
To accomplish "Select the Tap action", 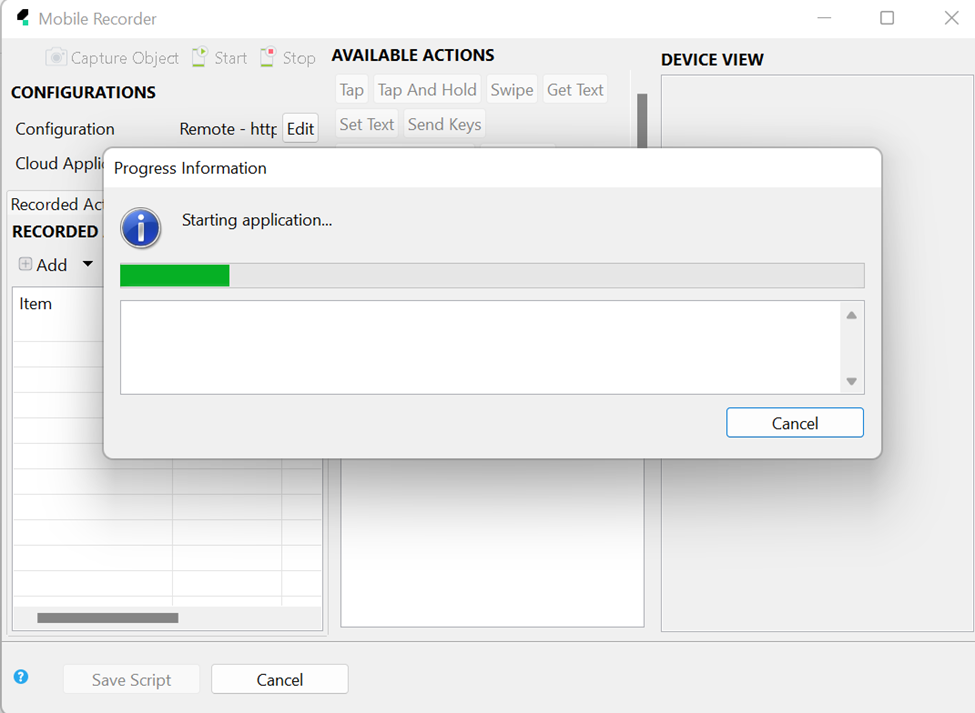I will (x=351, y=90).
